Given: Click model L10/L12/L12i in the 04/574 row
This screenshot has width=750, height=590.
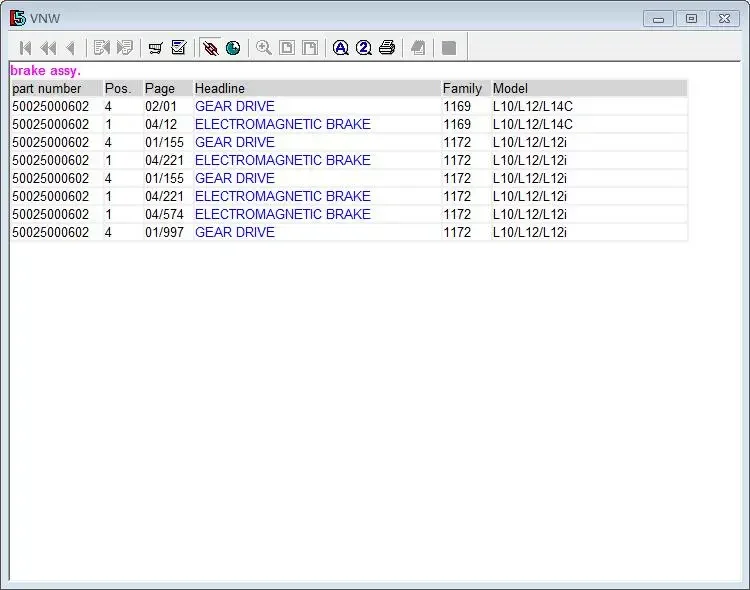Looking at the screenshot, I should click(x=529, y=214).
